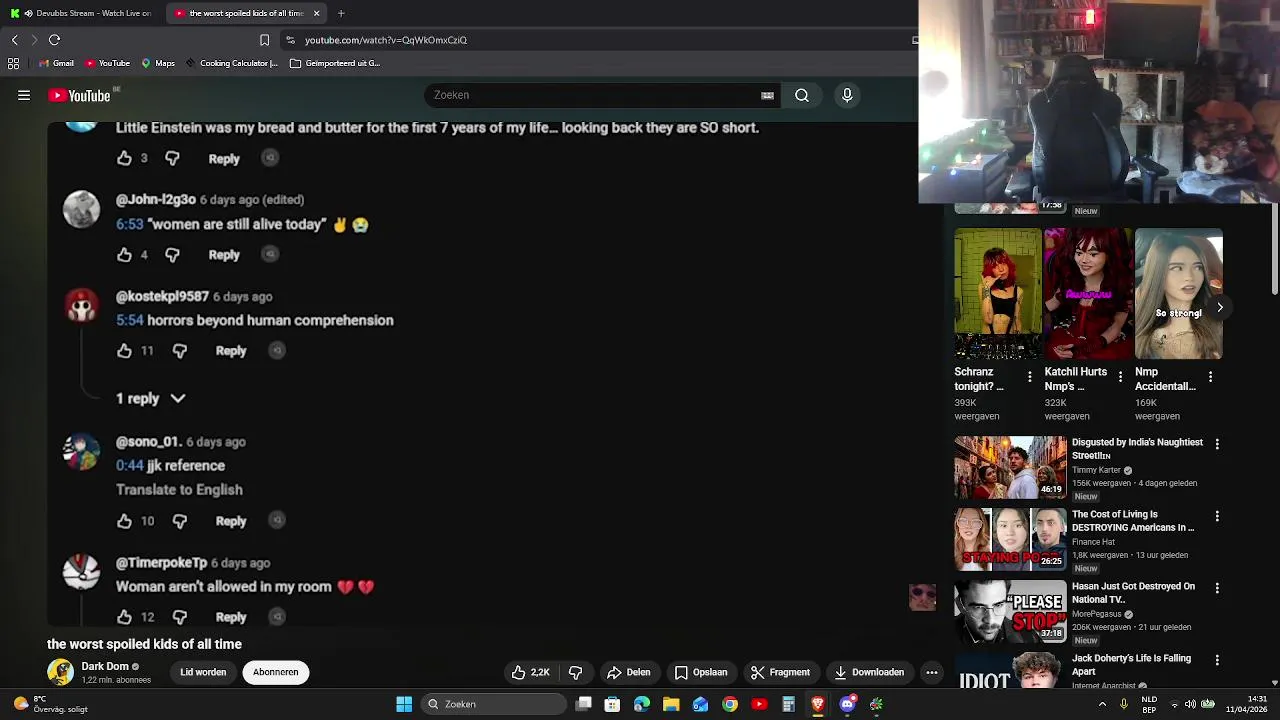
Task: Open the on-screen keyboard in search box
Action: 767,96
